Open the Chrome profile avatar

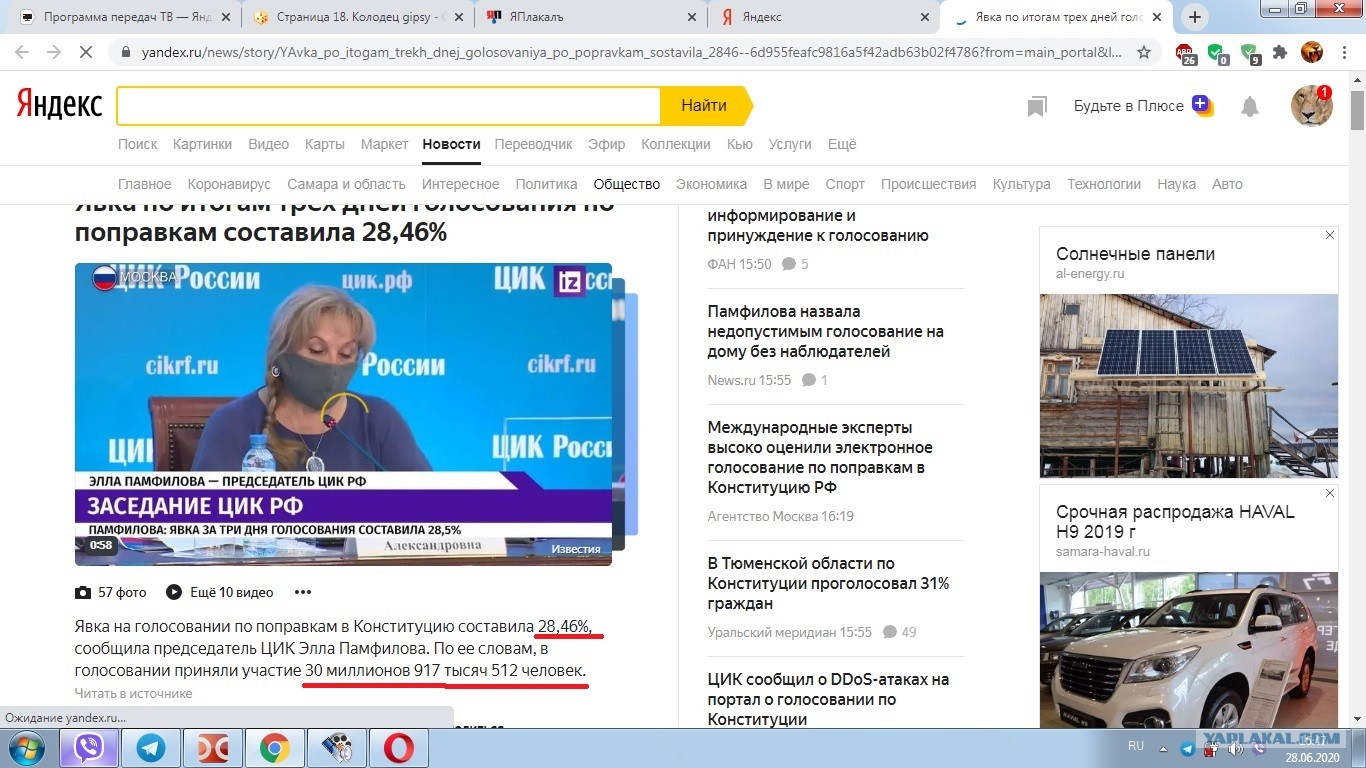click(x=1312, y=52)
